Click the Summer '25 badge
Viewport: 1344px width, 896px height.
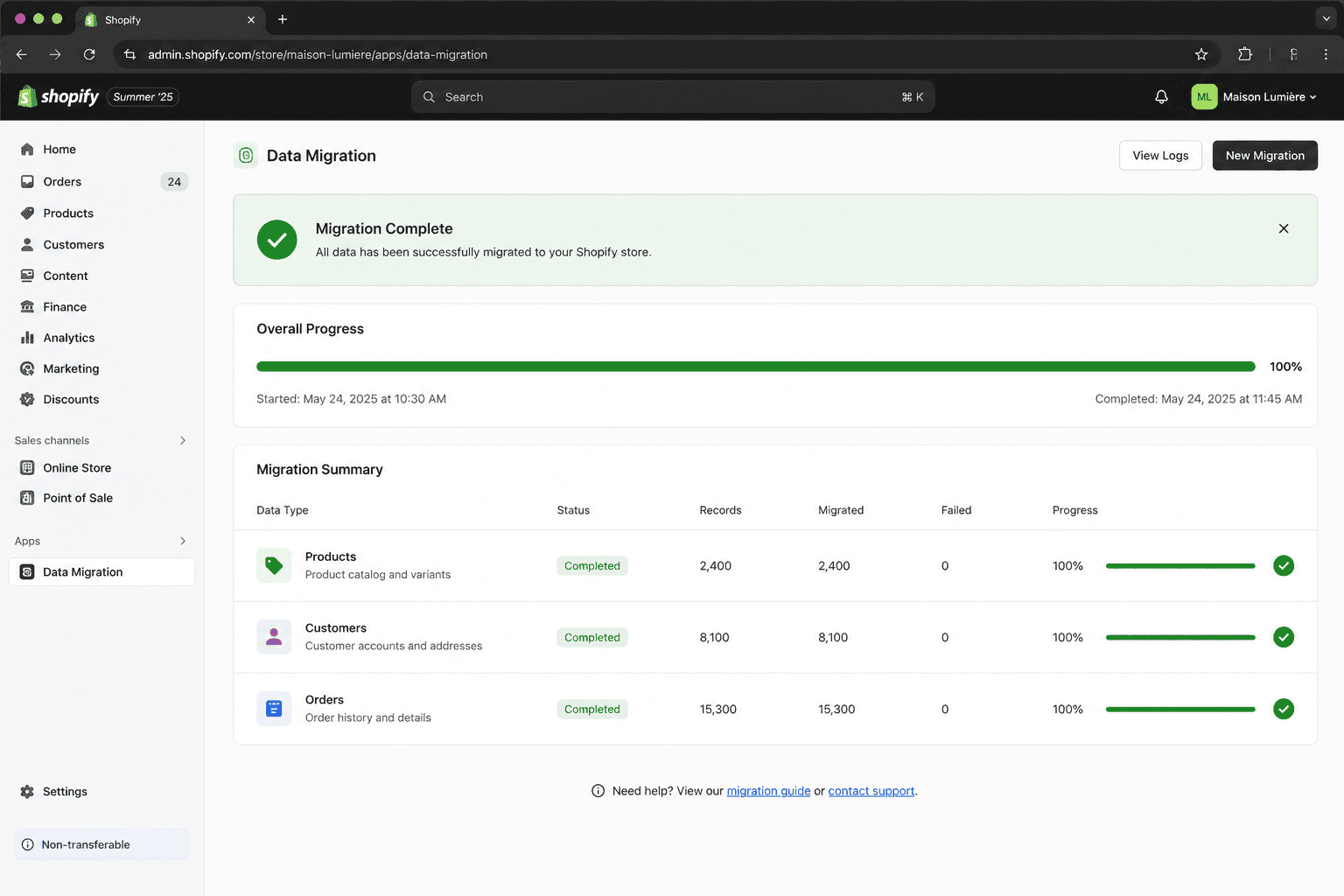[143, 97]
